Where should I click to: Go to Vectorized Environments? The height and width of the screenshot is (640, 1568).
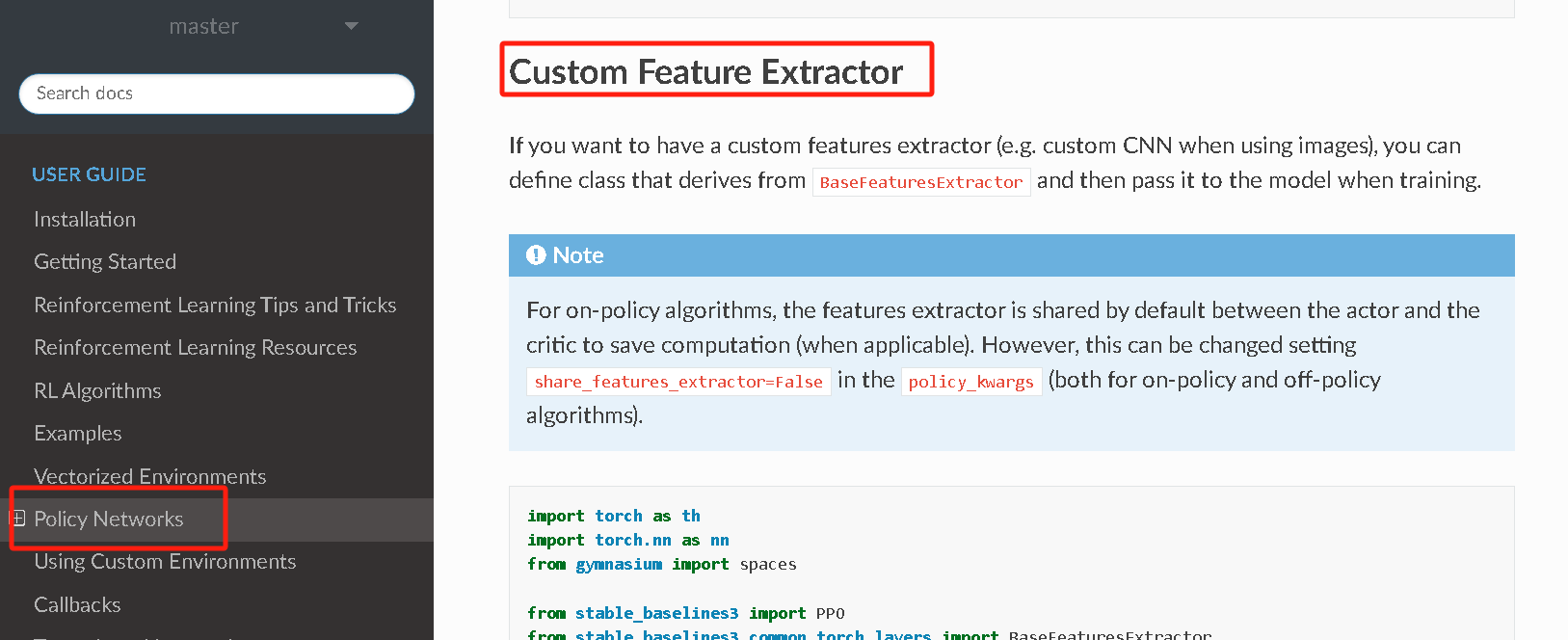point(149,476)
